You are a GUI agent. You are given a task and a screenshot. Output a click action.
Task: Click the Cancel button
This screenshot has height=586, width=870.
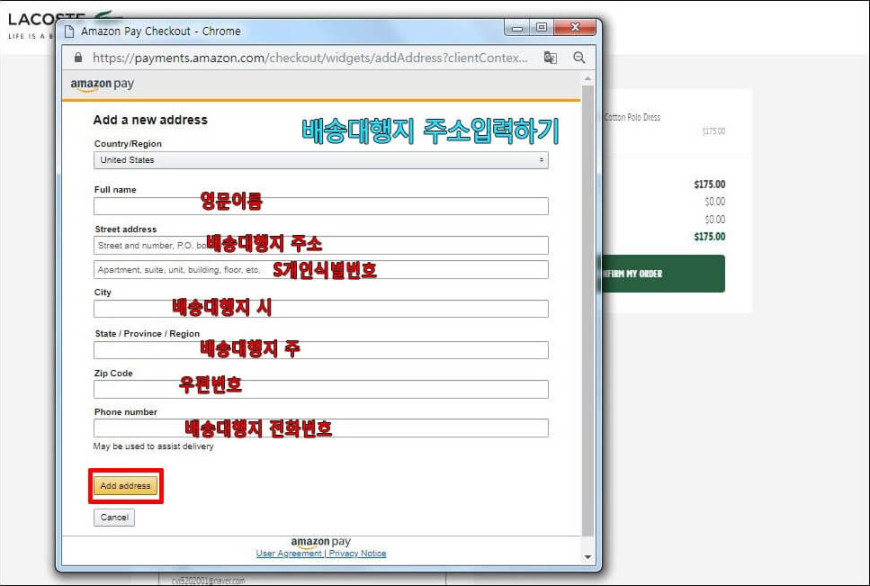(x=114, y=517)
